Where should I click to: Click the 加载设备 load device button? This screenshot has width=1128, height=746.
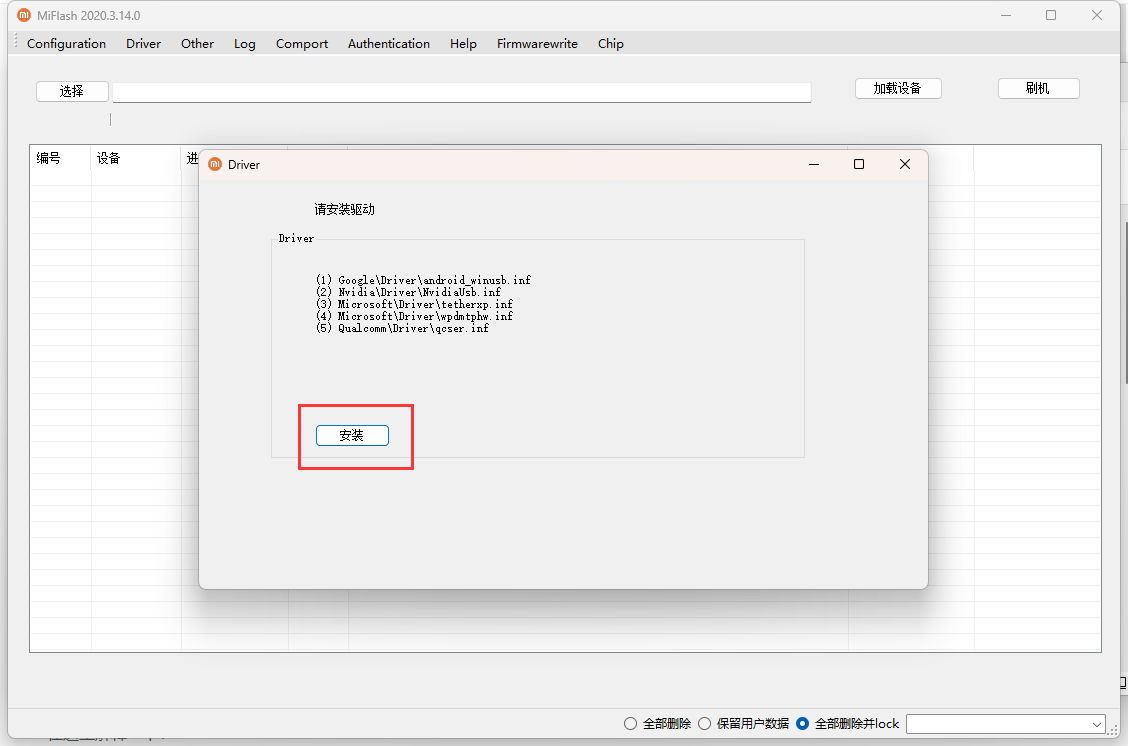(898, 88)
